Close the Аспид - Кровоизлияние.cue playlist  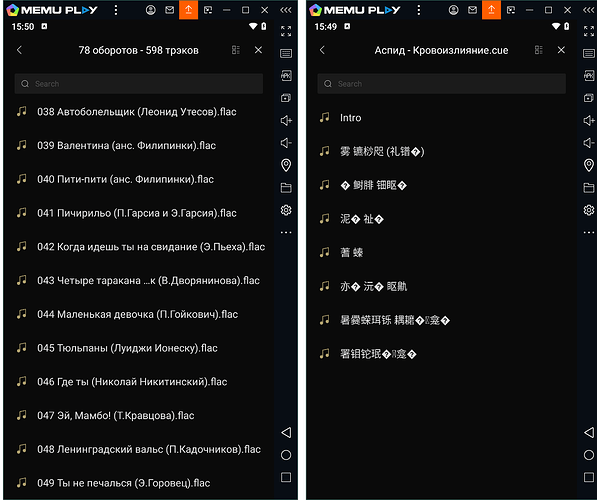pyautogui.click(x=561, y=50)
